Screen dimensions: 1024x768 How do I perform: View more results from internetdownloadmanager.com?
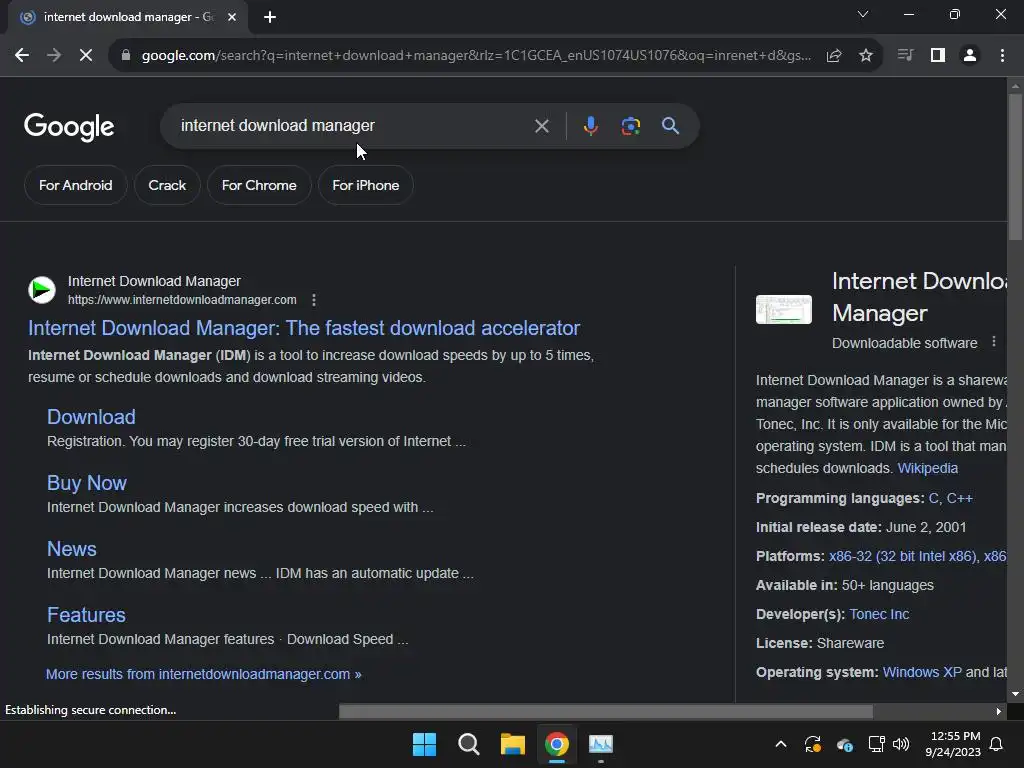coord(204,674)
